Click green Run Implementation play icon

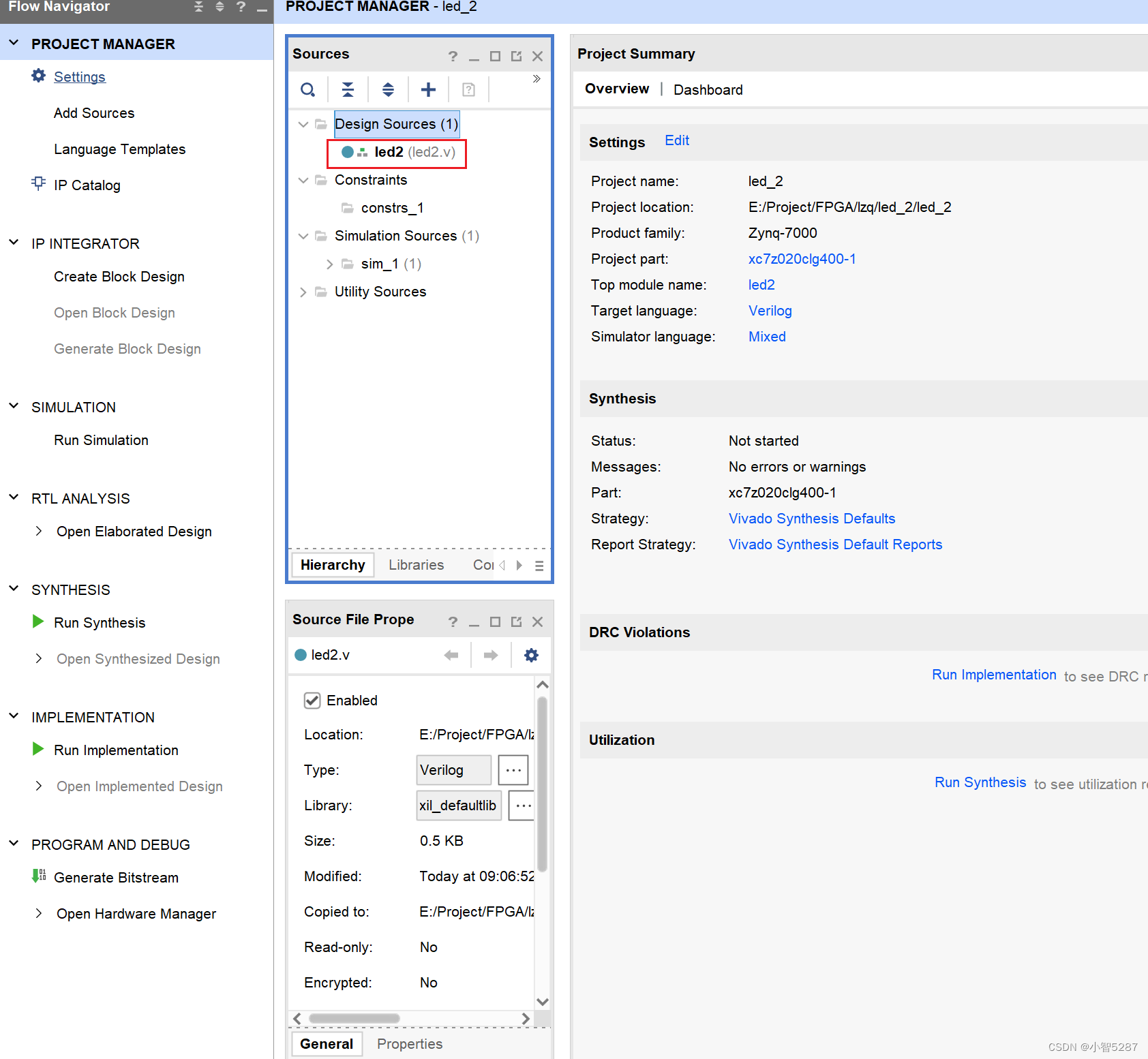coord(38,749)
